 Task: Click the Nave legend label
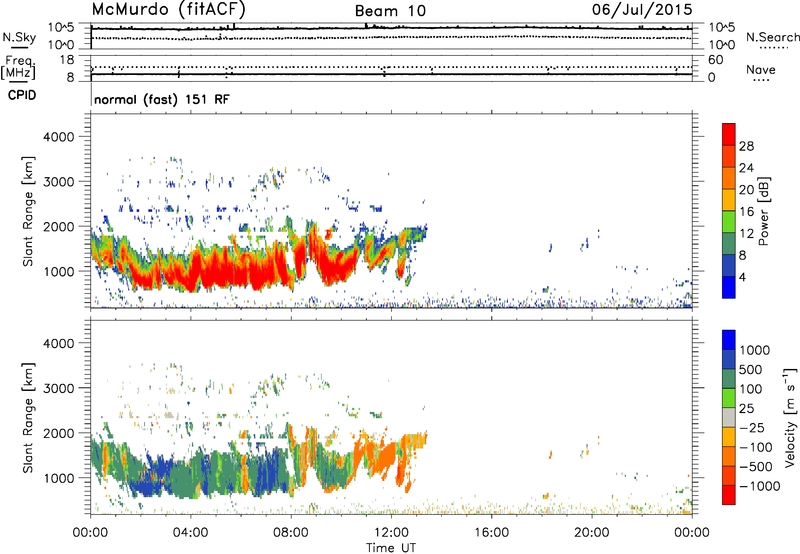point(761,69)
